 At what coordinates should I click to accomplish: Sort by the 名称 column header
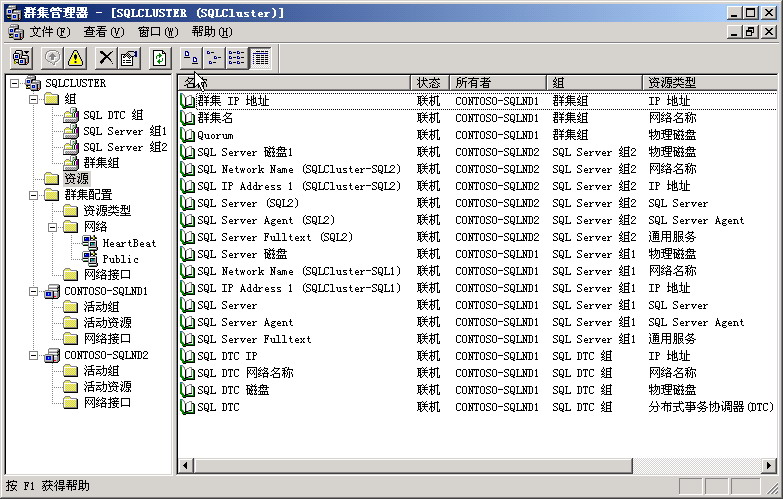(294, 83)
